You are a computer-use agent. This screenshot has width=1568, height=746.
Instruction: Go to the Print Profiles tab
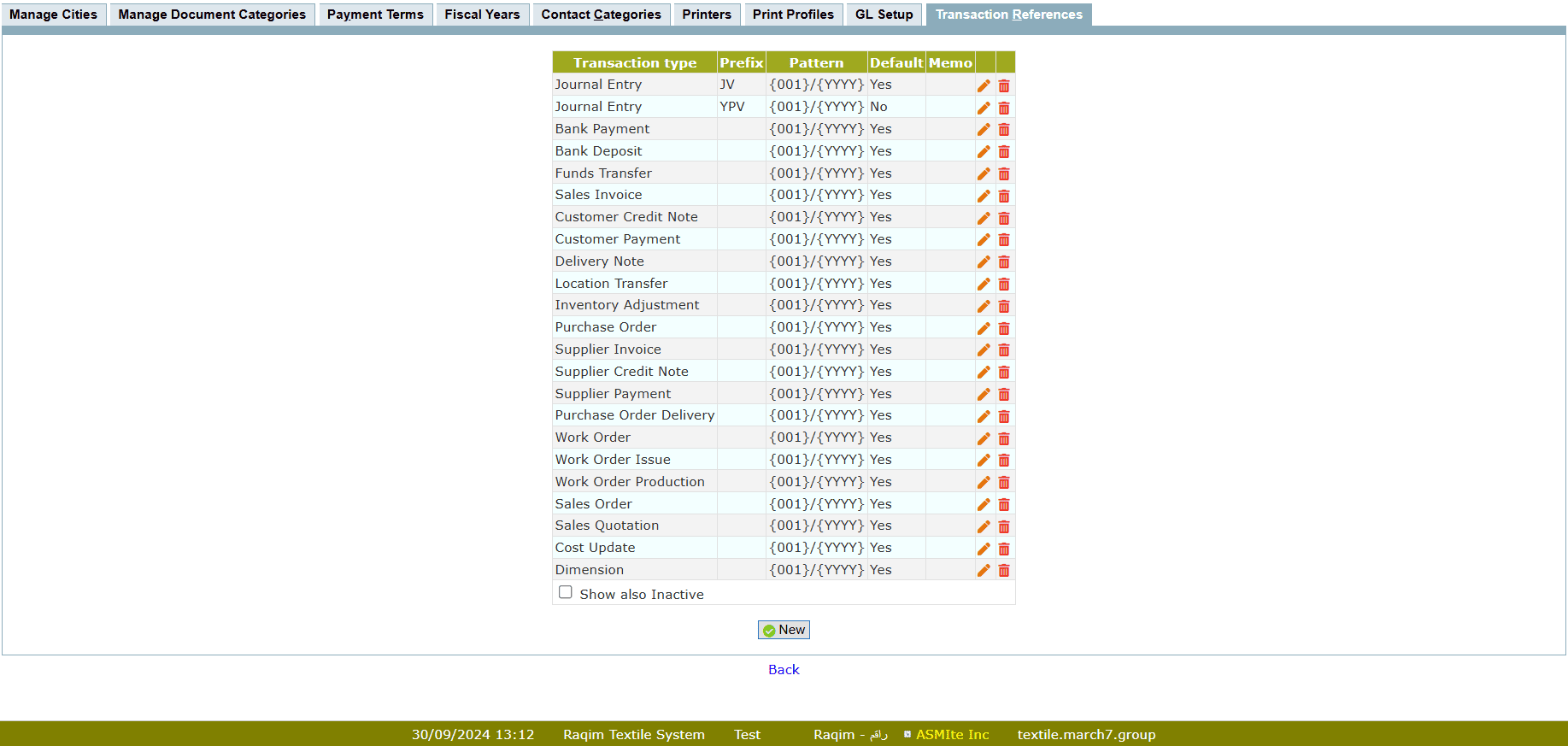click(x=792, y=15)
